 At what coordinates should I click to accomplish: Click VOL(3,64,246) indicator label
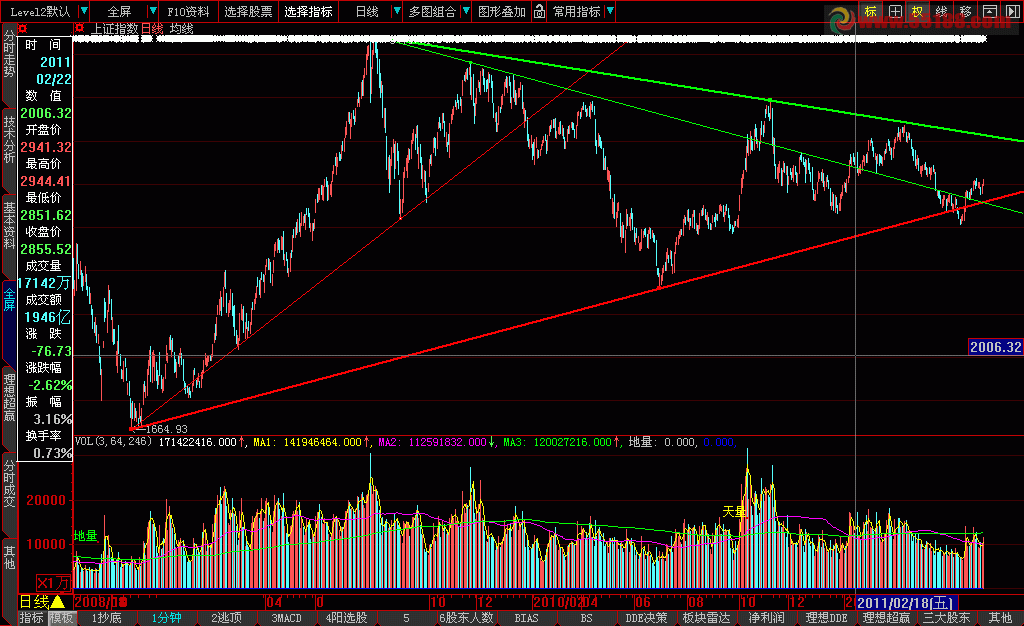[114, 442]
